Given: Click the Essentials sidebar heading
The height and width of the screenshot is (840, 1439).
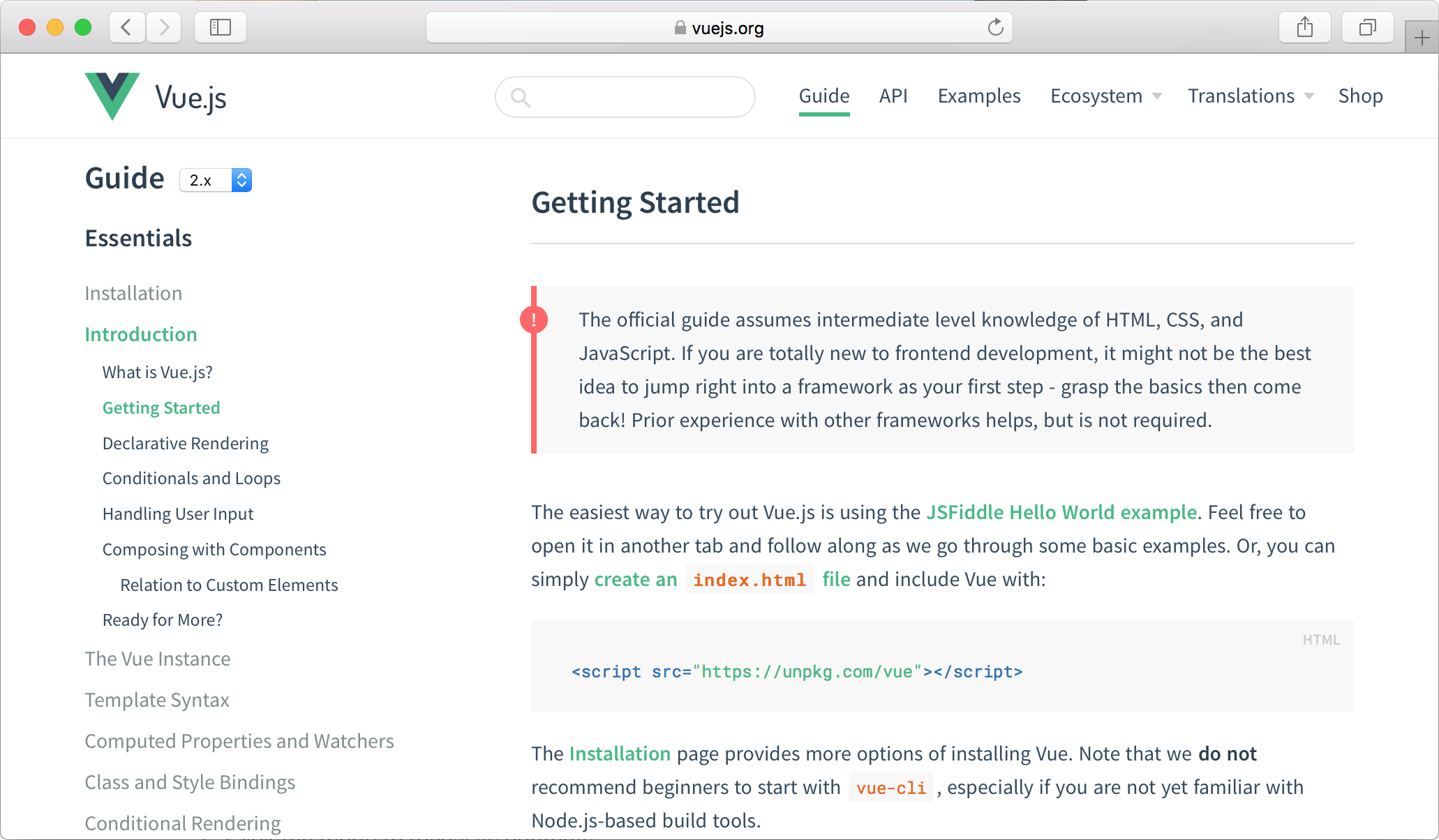Looking at the screenshot, I should tap(138, 238).
